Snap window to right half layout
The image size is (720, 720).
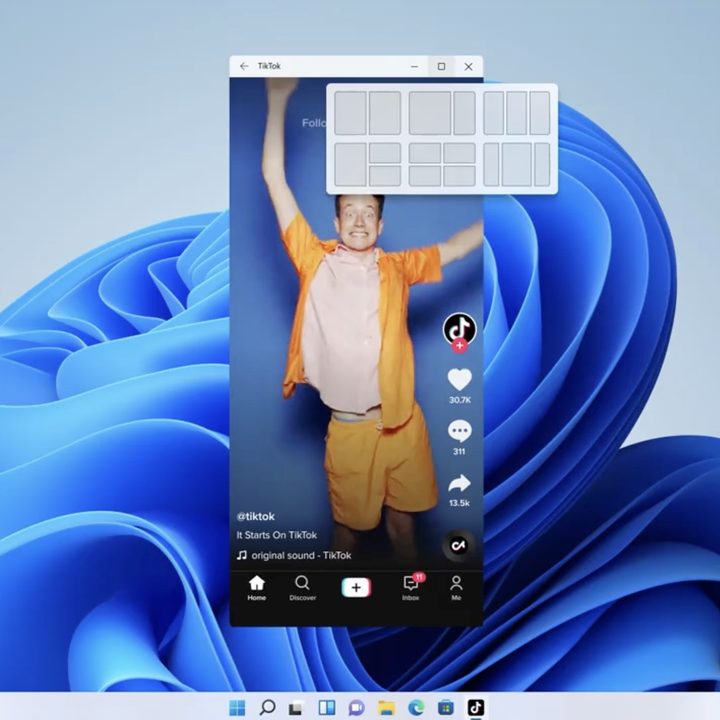pyautogui.click(x=385, y=113)
